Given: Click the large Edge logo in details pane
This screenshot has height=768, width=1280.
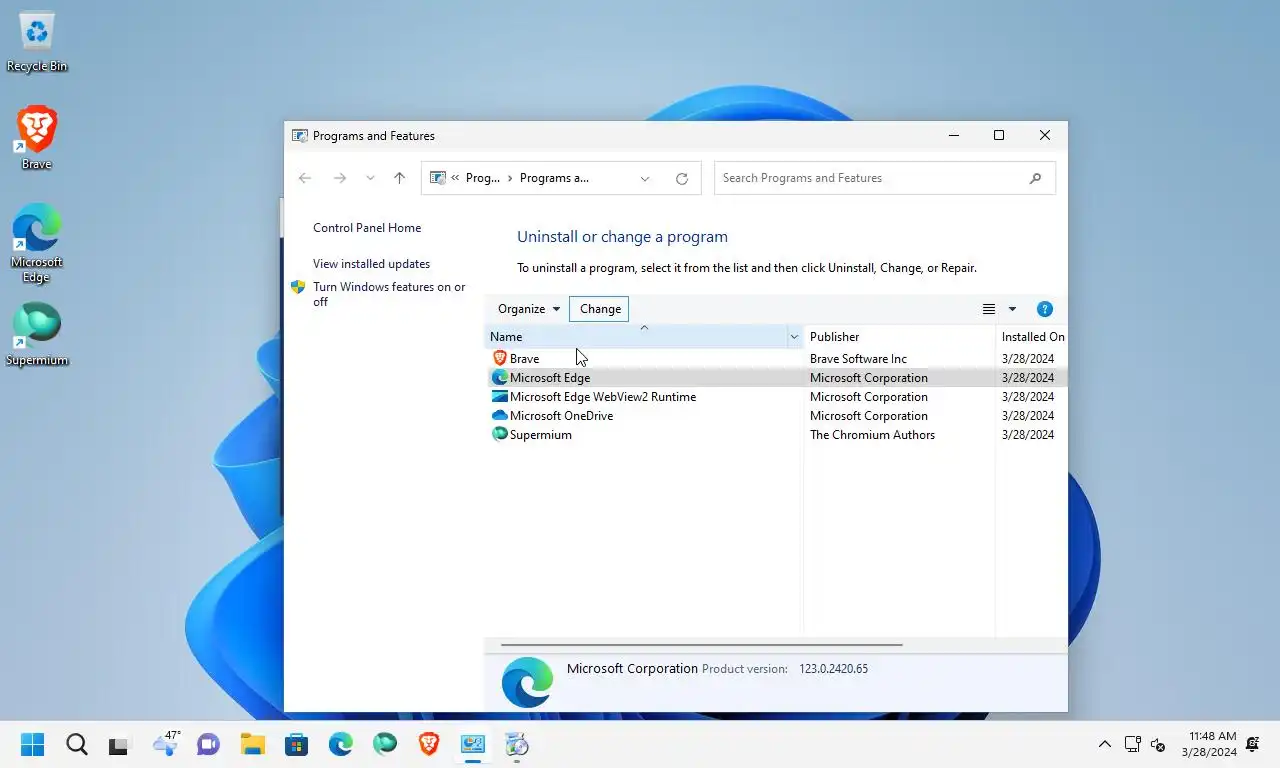Looking at the screenshot, I should (x=527, y=683).
